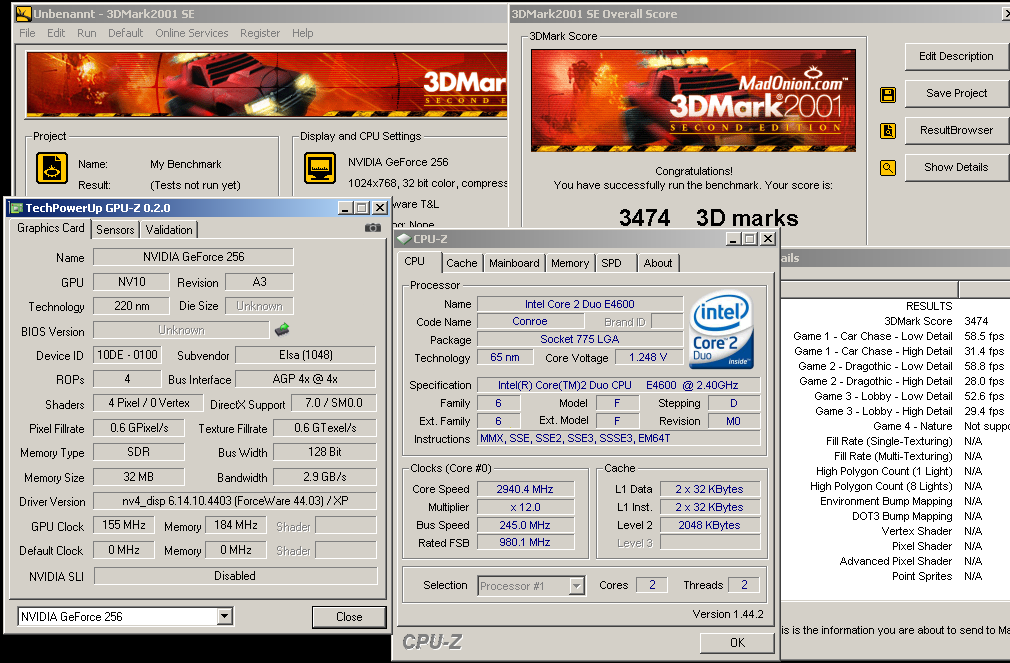Minimize the GPU-Z window
1010x663 pixels.
pos(345,208)
